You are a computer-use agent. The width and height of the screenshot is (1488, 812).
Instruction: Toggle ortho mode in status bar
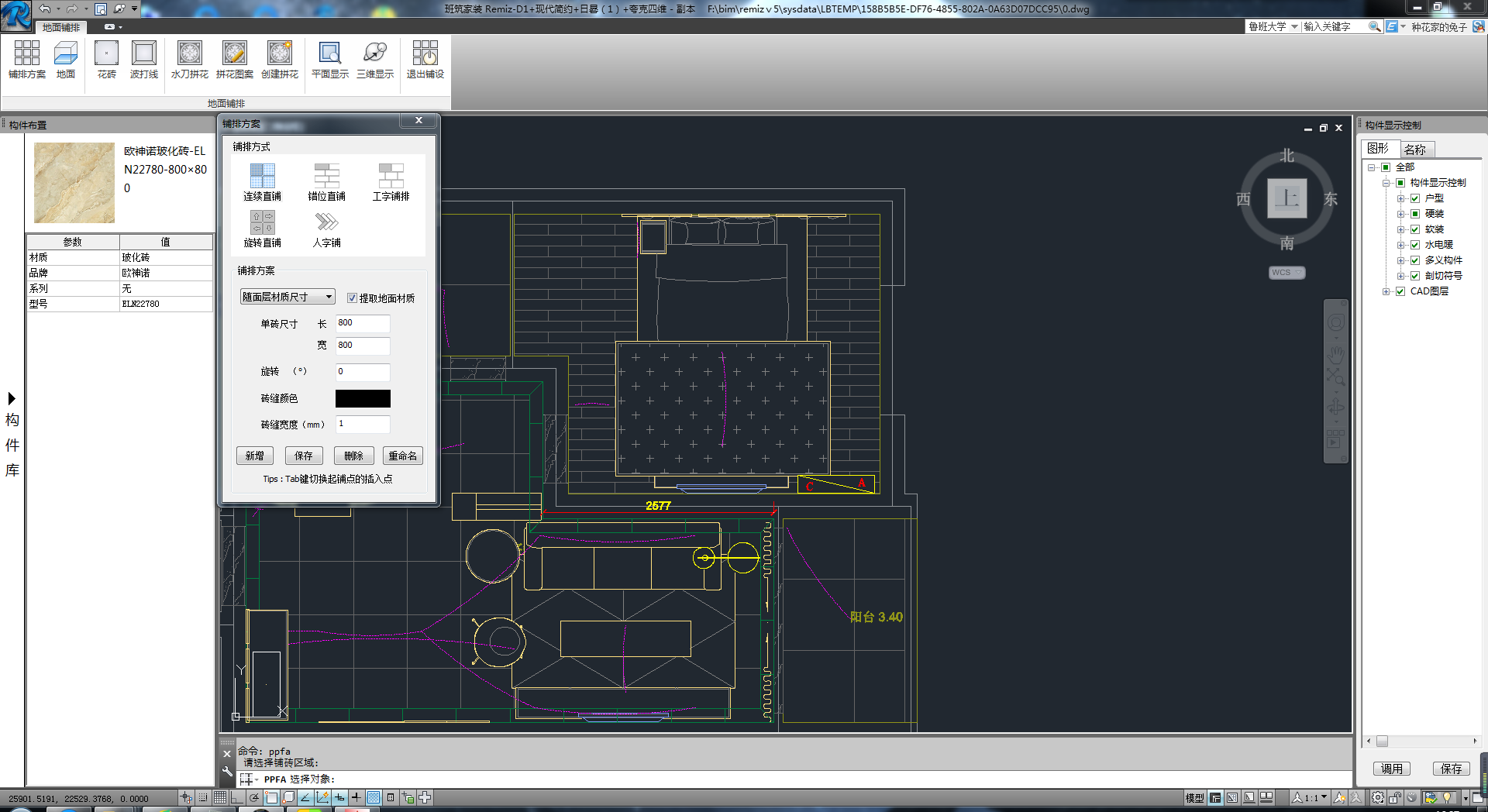pyautogui.click(x=237, y=797)
